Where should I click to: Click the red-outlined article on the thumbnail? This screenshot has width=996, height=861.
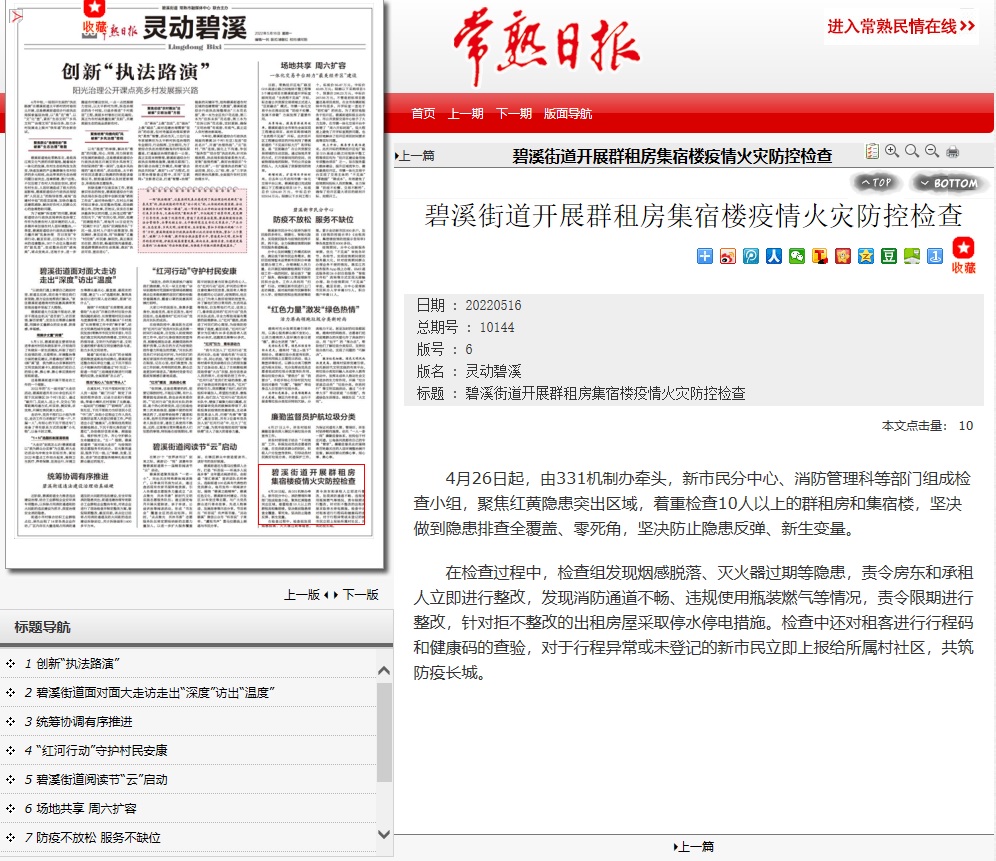coord(311,495)
